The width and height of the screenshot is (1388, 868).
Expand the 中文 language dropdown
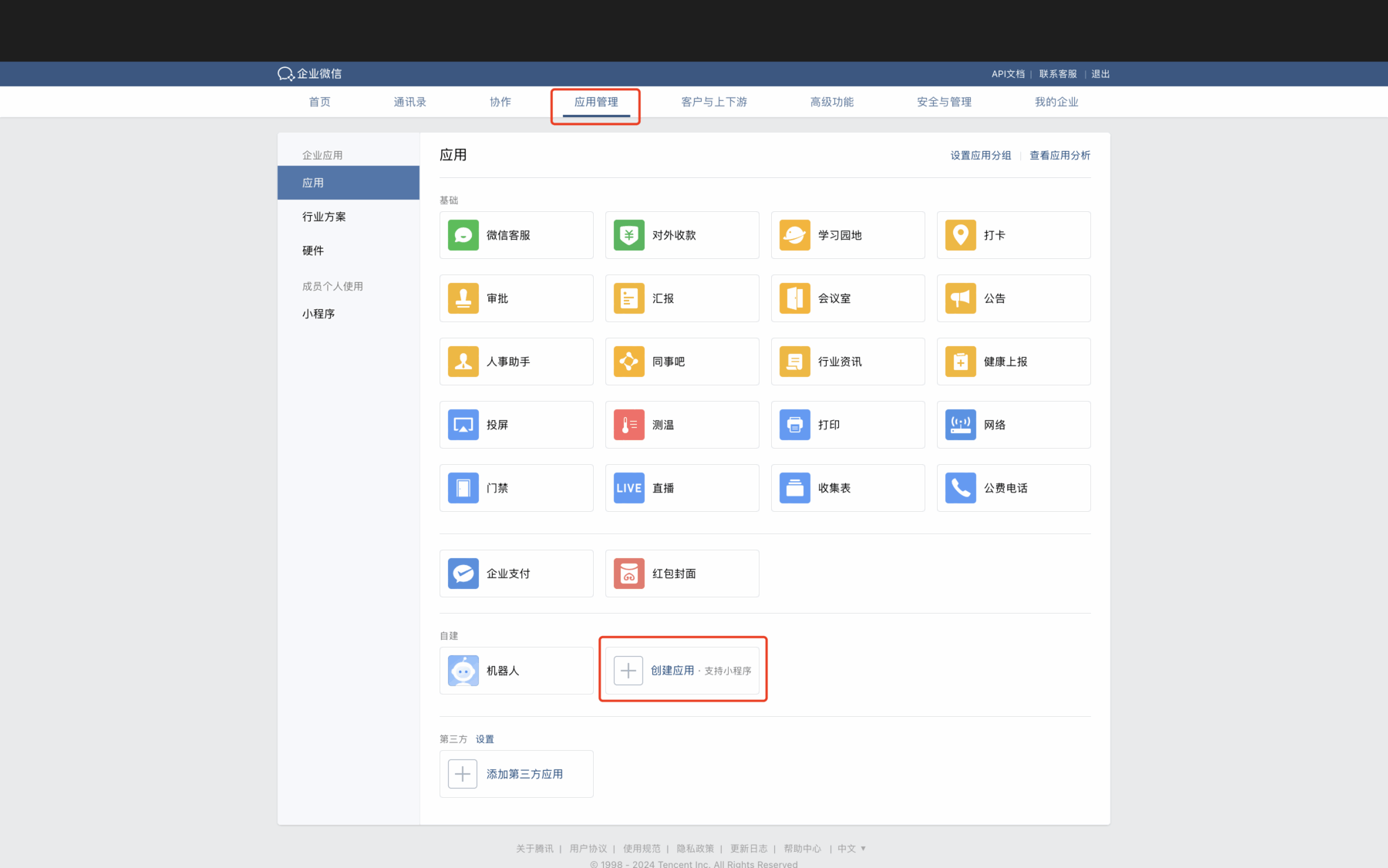852,849
